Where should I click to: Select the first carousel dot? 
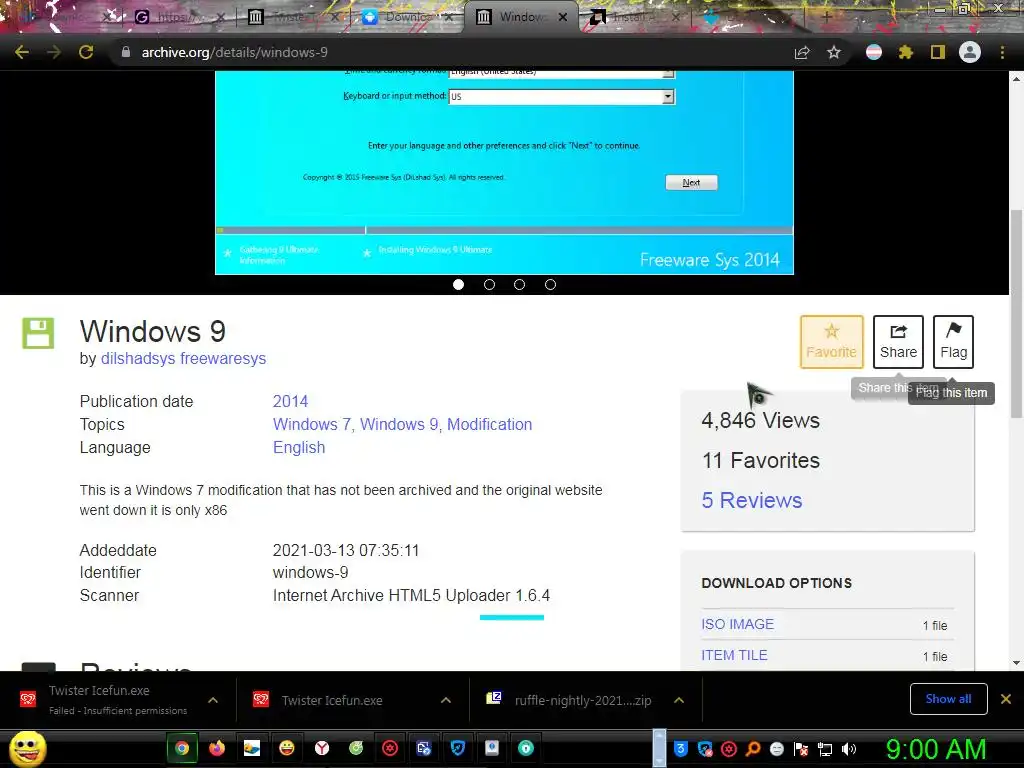click(x=458, y=284)
